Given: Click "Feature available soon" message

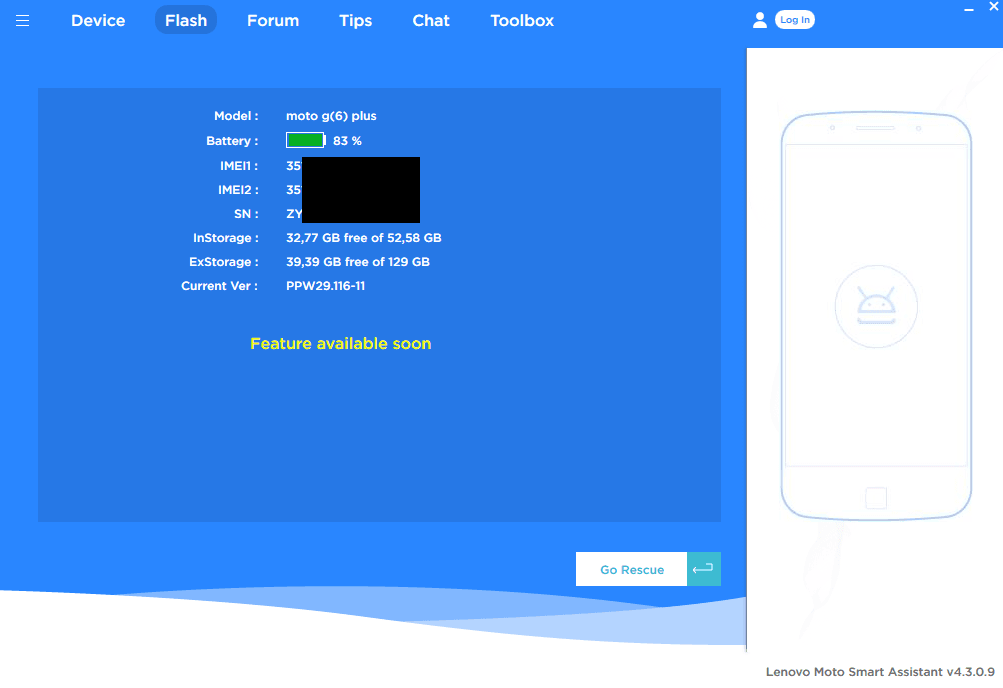Looking at the screenshot, I should [x=341, y=343].
